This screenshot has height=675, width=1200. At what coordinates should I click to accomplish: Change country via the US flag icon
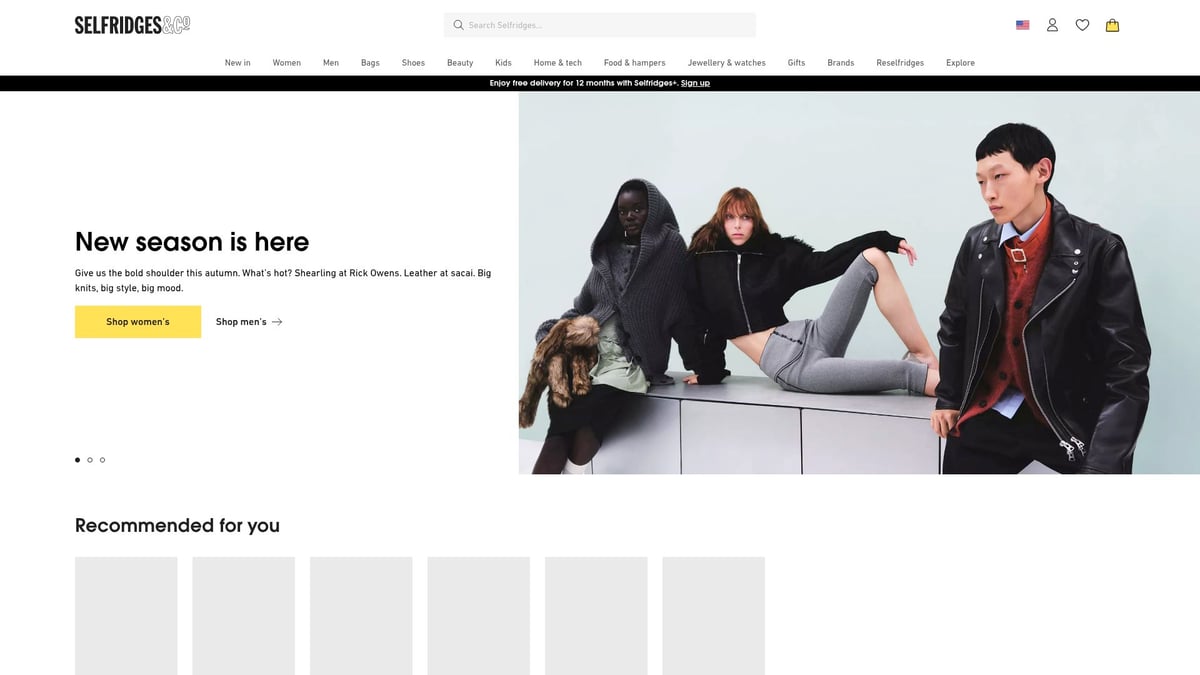pos(1022,25)
